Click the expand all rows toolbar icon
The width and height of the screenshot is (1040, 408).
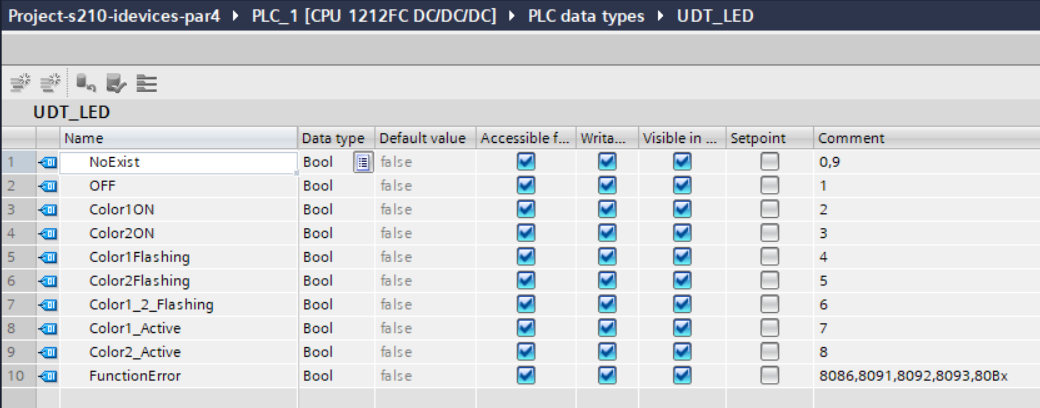(147, 83)
